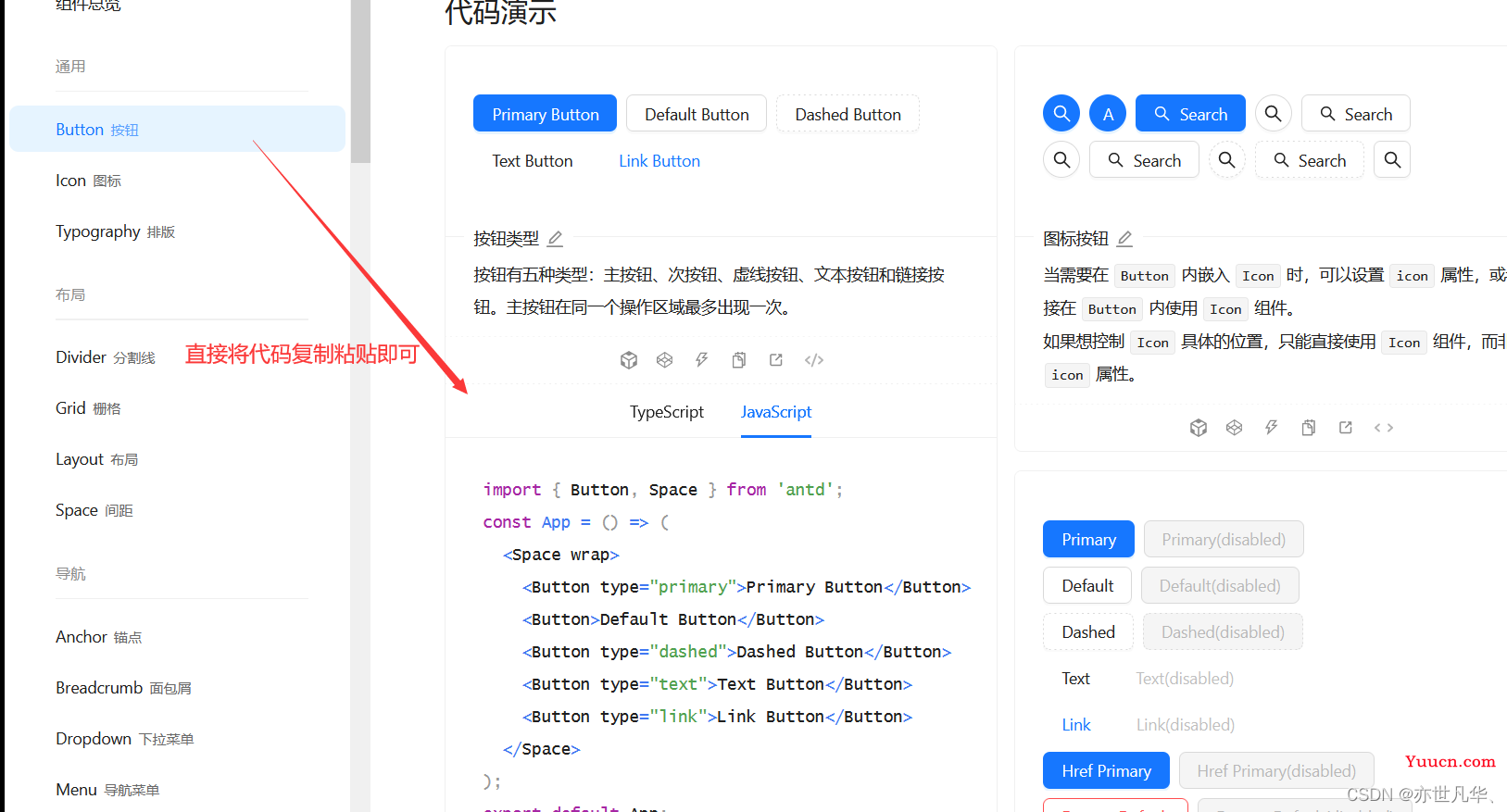The width and height of the screenshot is (1507, 812).
Task: Open StackBlitz lightning icon under button type demo
Action: (x=702, y=360)
